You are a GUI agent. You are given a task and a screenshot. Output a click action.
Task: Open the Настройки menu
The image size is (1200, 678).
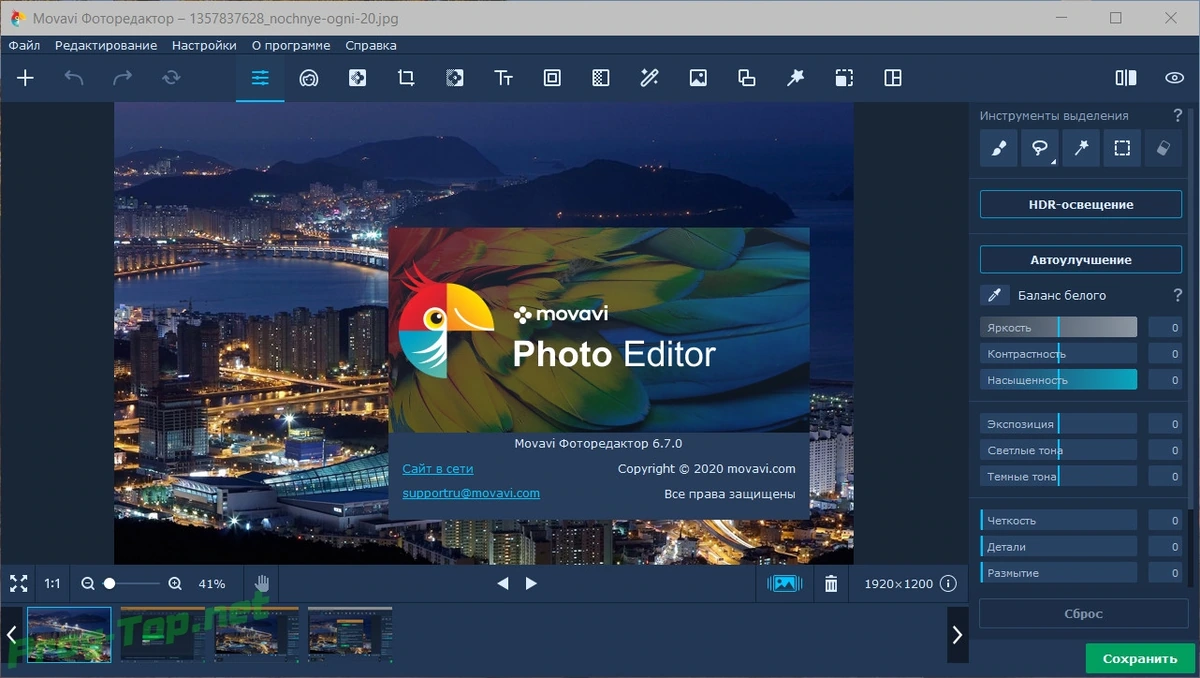204,45
